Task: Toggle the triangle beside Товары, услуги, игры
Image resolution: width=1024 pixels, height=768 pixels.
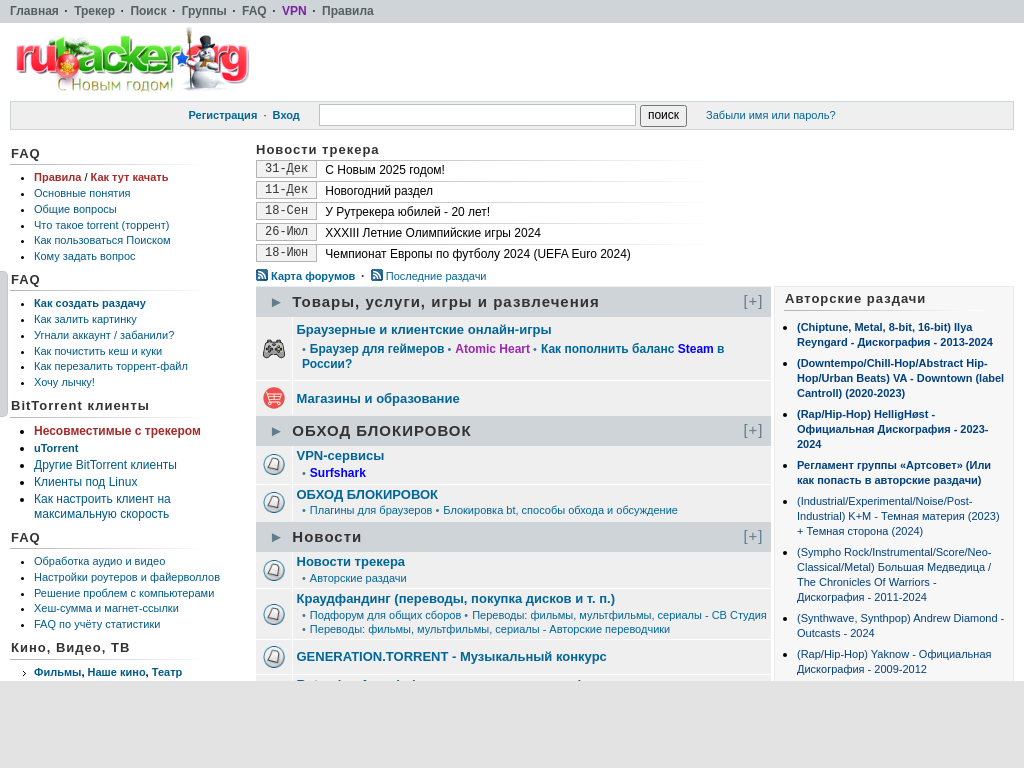Action: 276,302
